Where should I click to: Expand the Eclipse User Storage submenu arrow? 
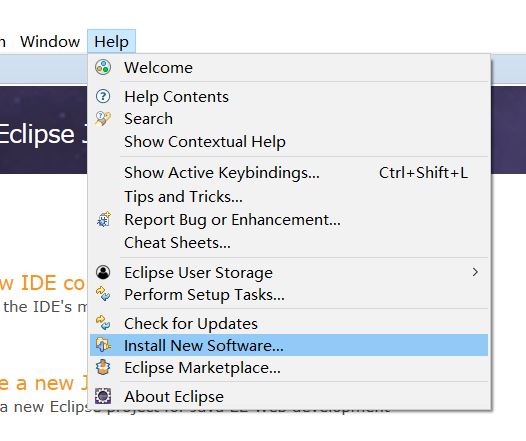(x=475, y=272)
